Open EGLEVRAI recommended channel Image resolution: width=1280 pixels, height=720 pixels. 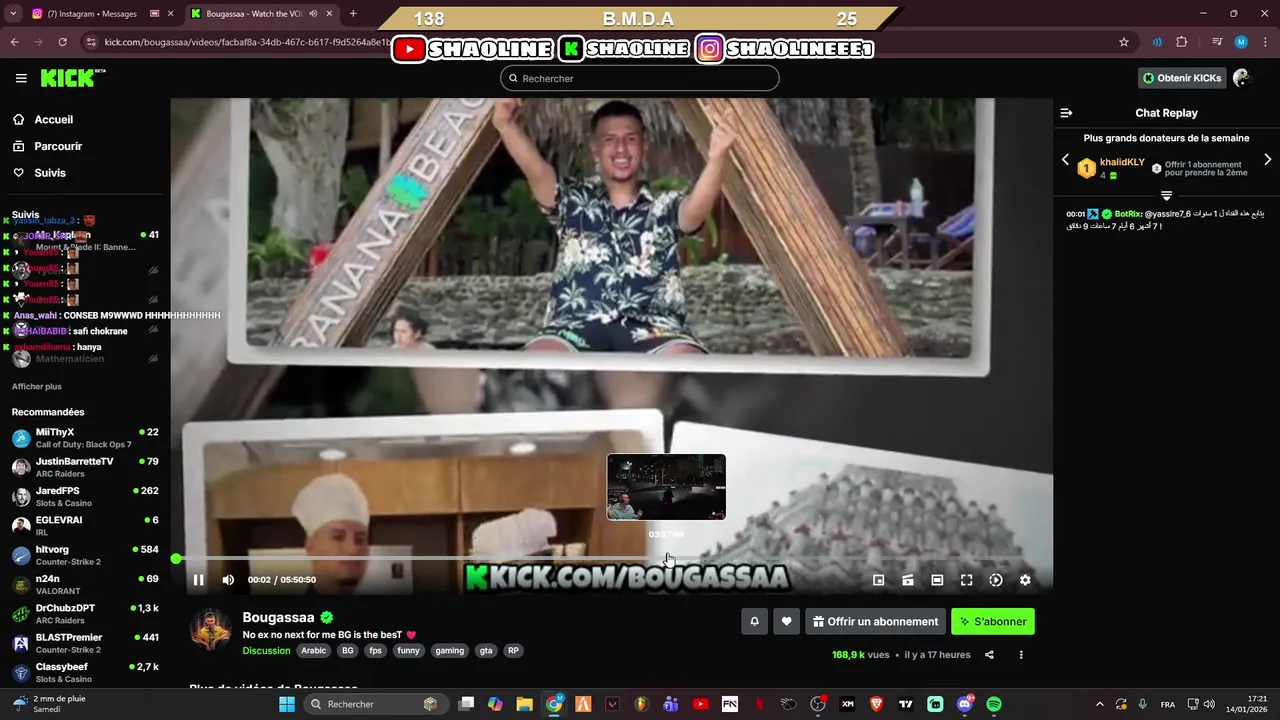(x=85, y=526)
